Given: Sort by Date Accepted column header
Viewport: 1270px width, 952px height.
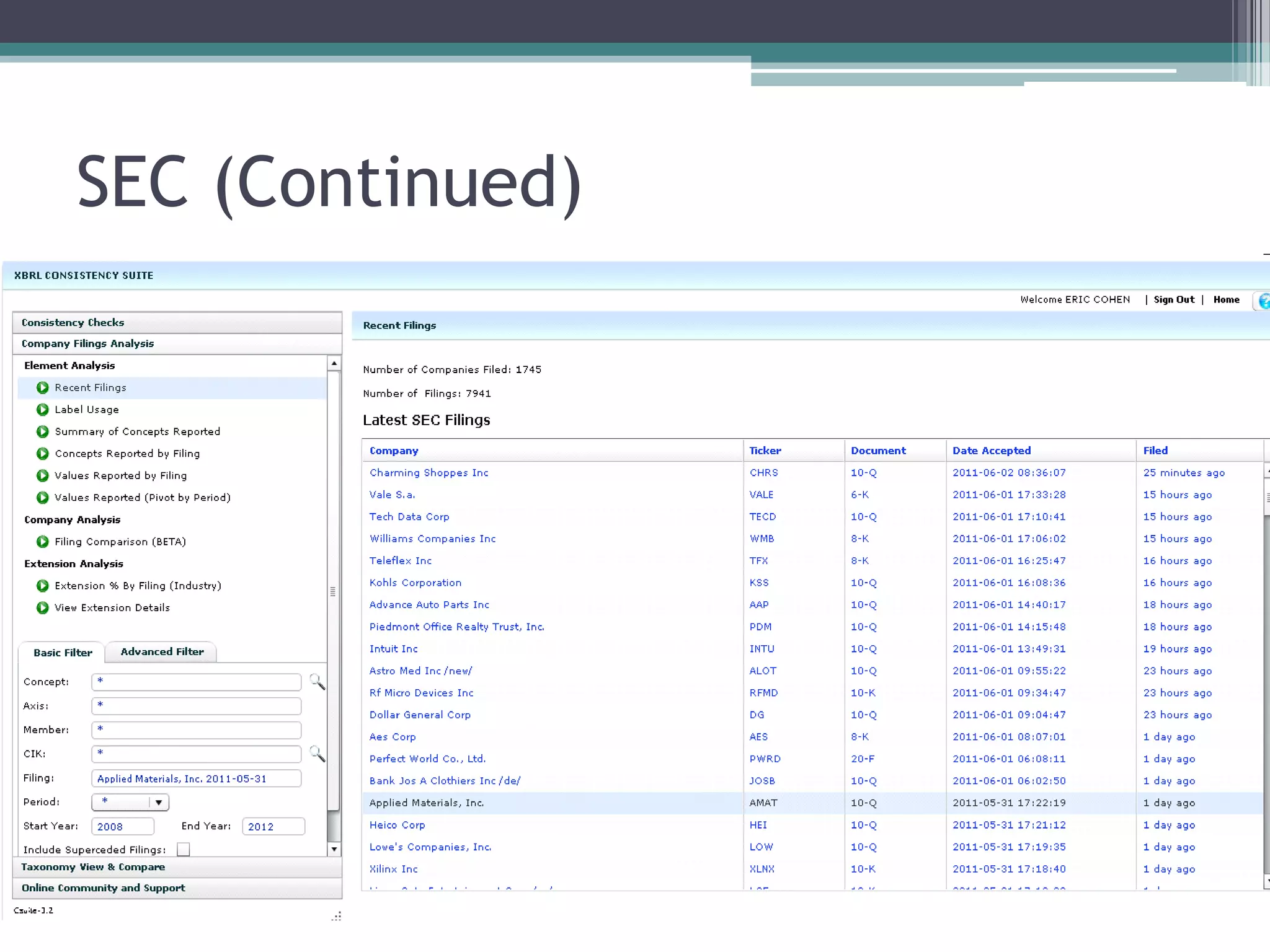Looking at the screenshot, I should coord(991,451).
